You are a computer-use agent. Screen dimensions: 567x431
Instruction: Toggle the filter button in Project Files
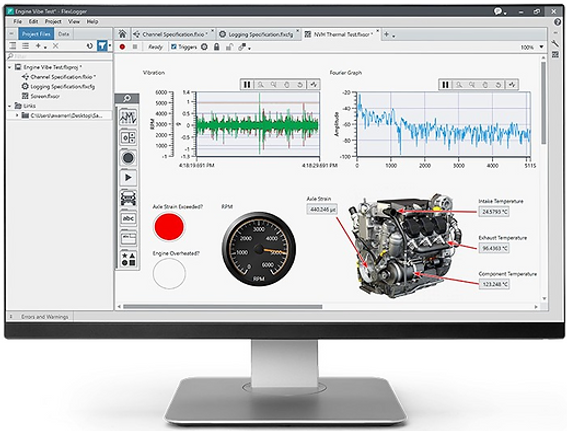point(103,46)
